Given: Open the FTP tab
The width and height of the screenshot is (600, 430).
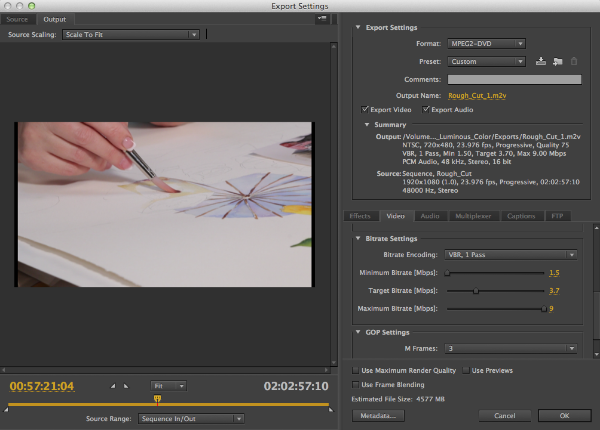Looking at the screenshot, I should coord(557,216).
